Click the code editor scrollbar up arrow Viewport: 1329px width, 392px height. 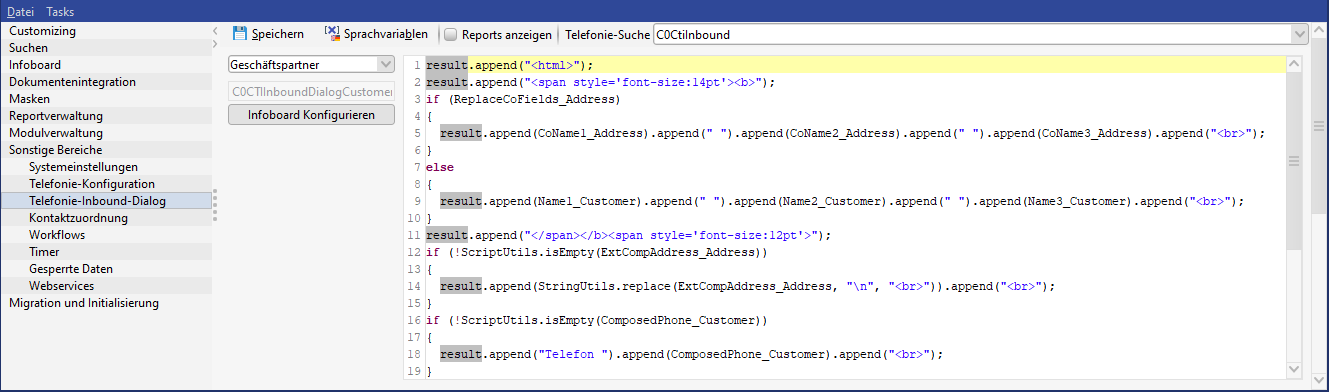[x=1294, y=65]
